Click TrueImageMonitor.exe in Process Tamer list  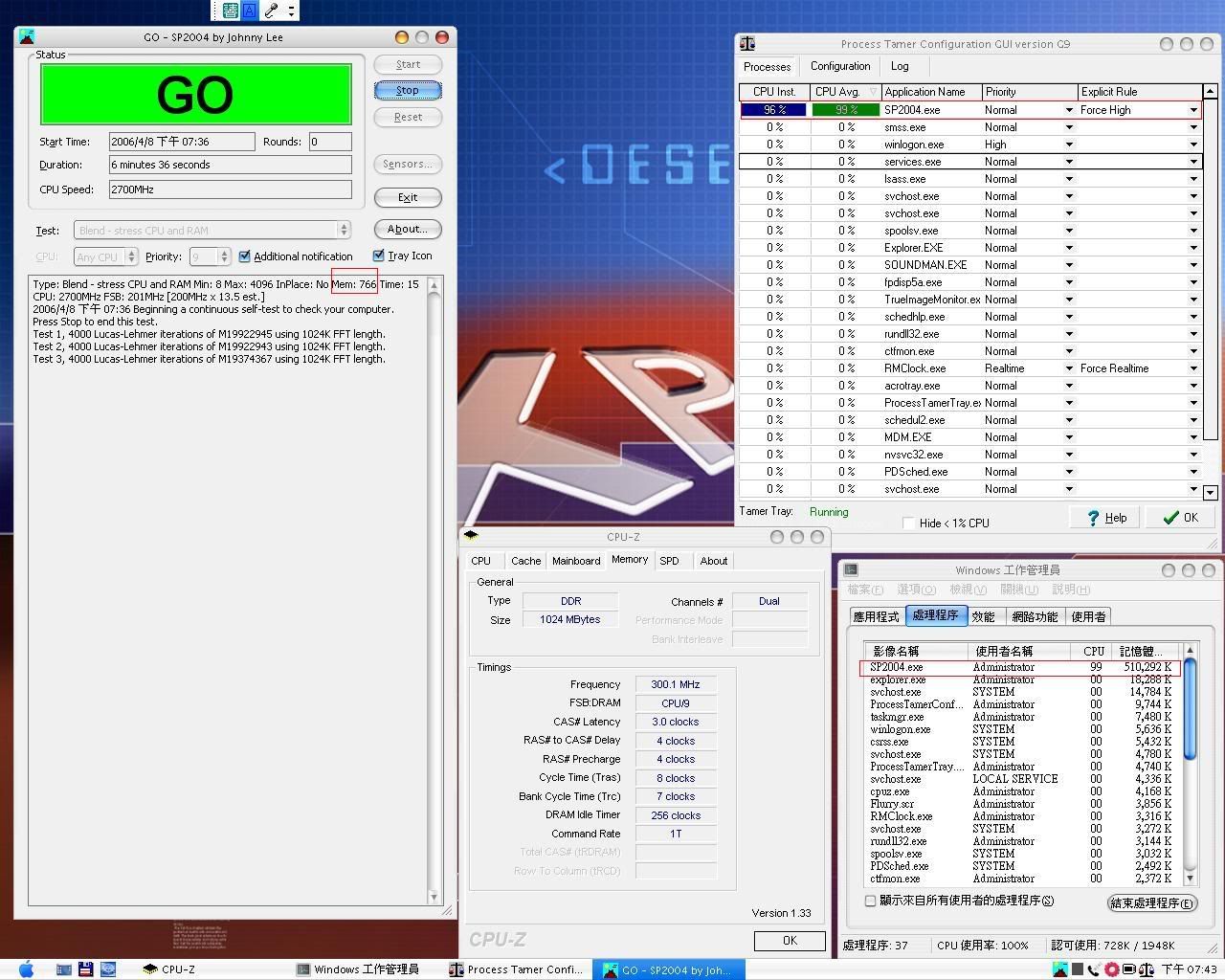931,300
